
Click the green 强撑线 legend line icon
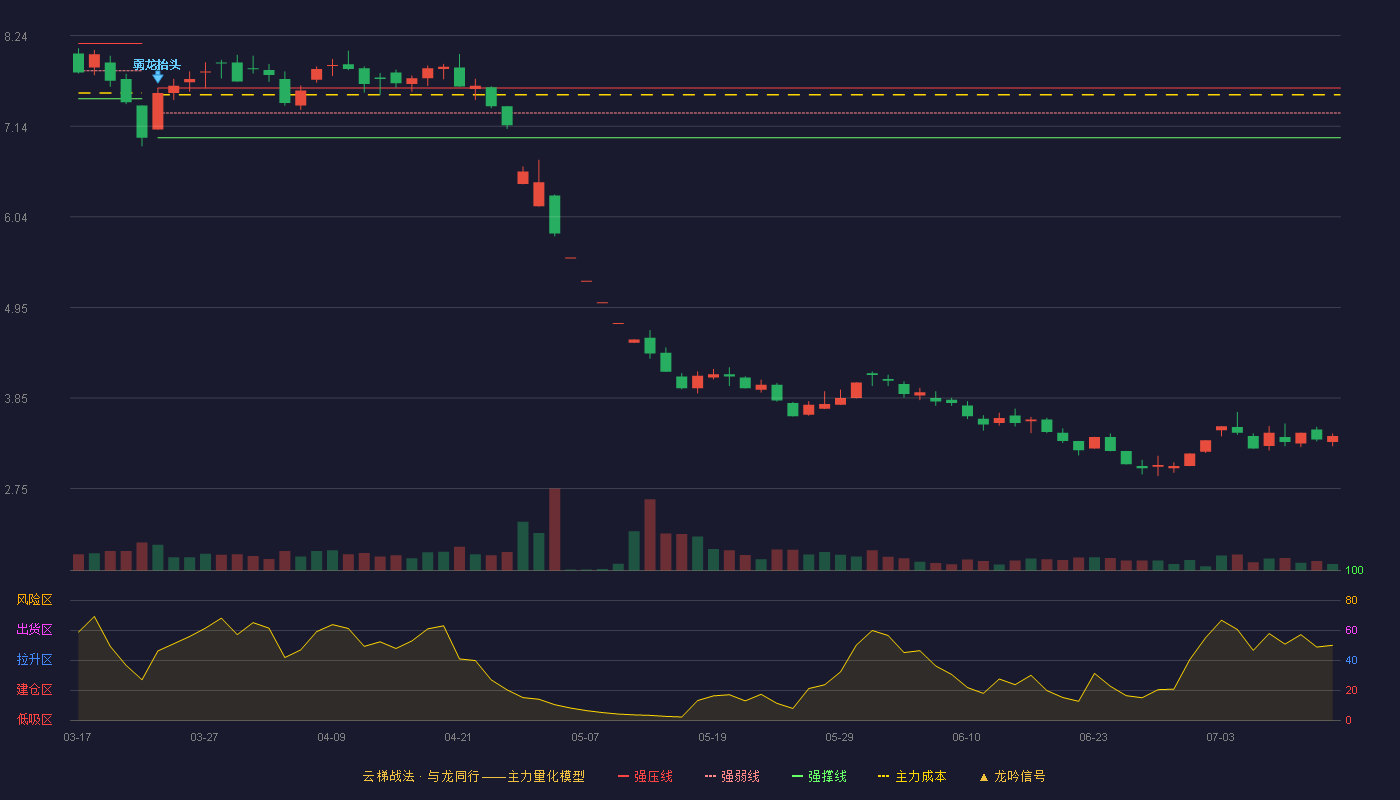coord(798,776)
